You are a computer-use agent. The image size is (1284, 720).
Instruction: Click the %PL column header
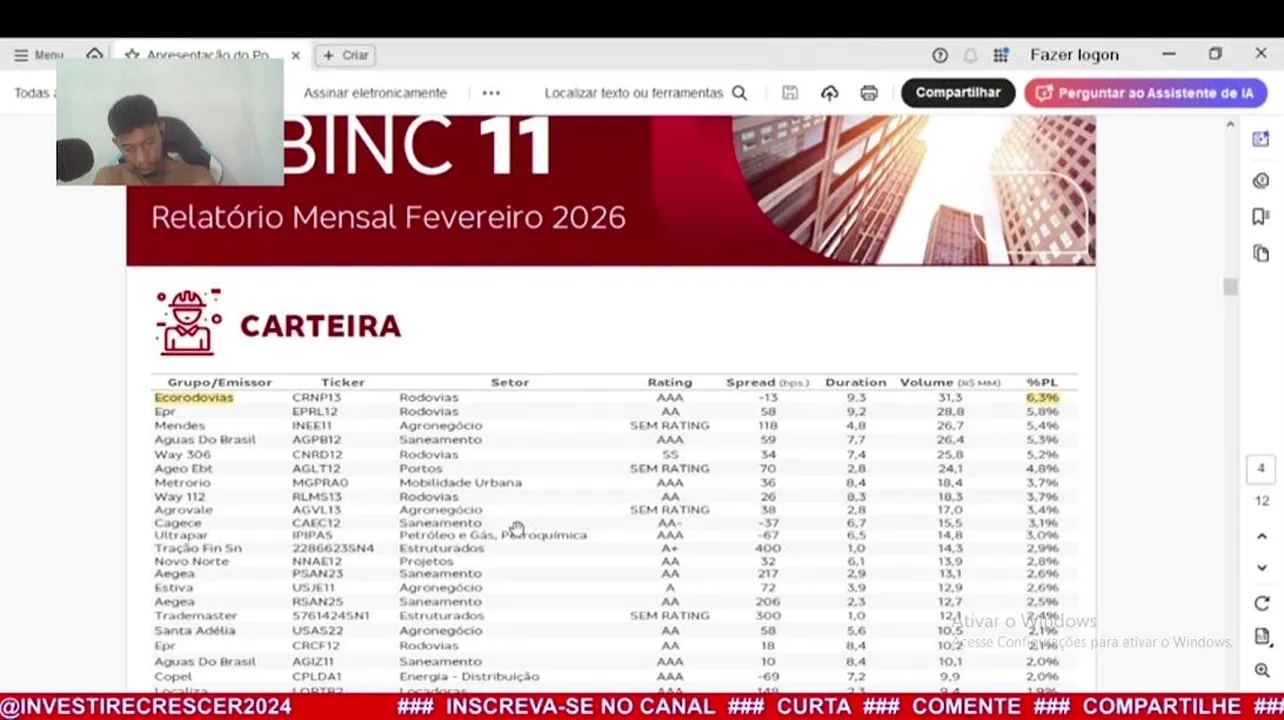pos(1042,382)
